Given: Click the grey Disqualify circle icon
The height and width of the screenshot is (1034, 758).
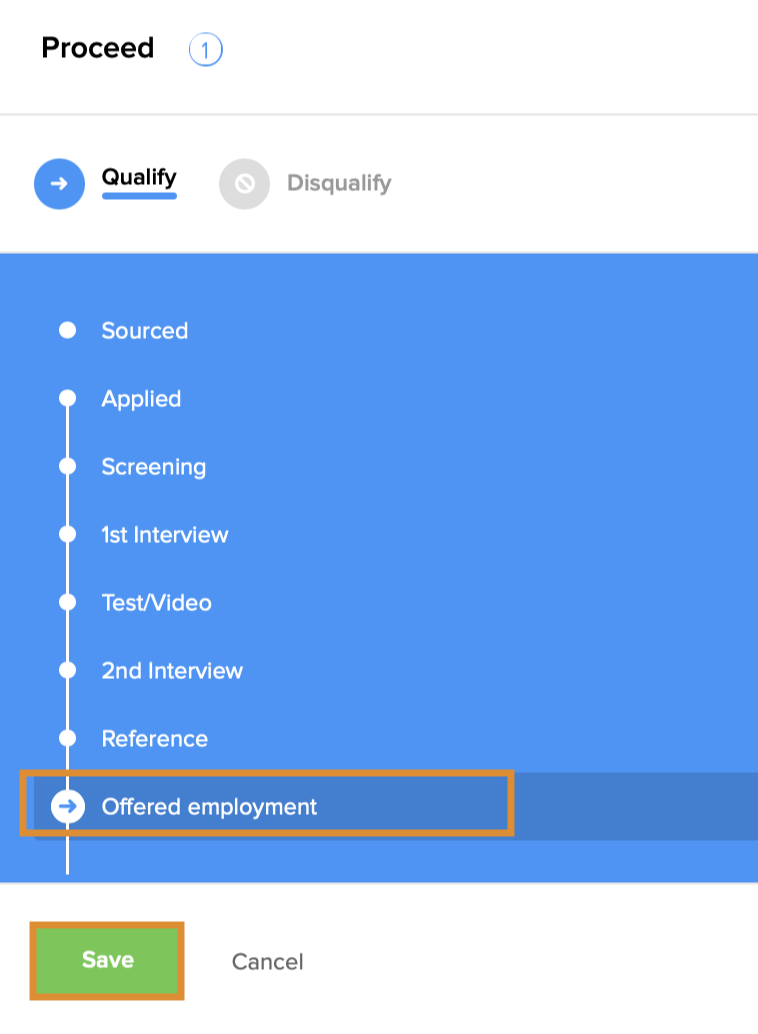Looking at the screenshot, I should [244, 184].
